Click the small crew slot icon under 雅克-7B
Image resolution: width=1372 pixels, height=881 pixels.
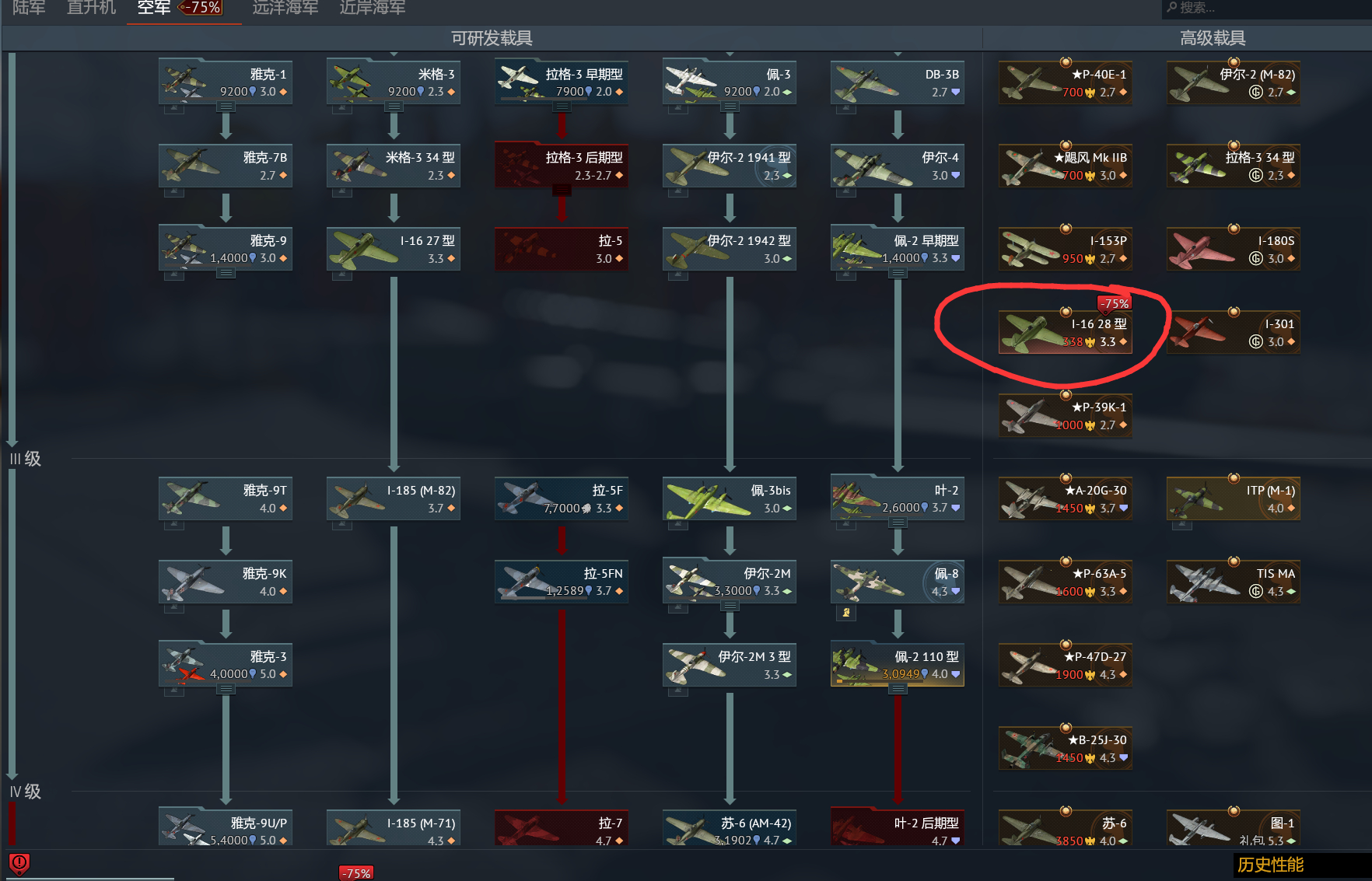pos(174,191)
